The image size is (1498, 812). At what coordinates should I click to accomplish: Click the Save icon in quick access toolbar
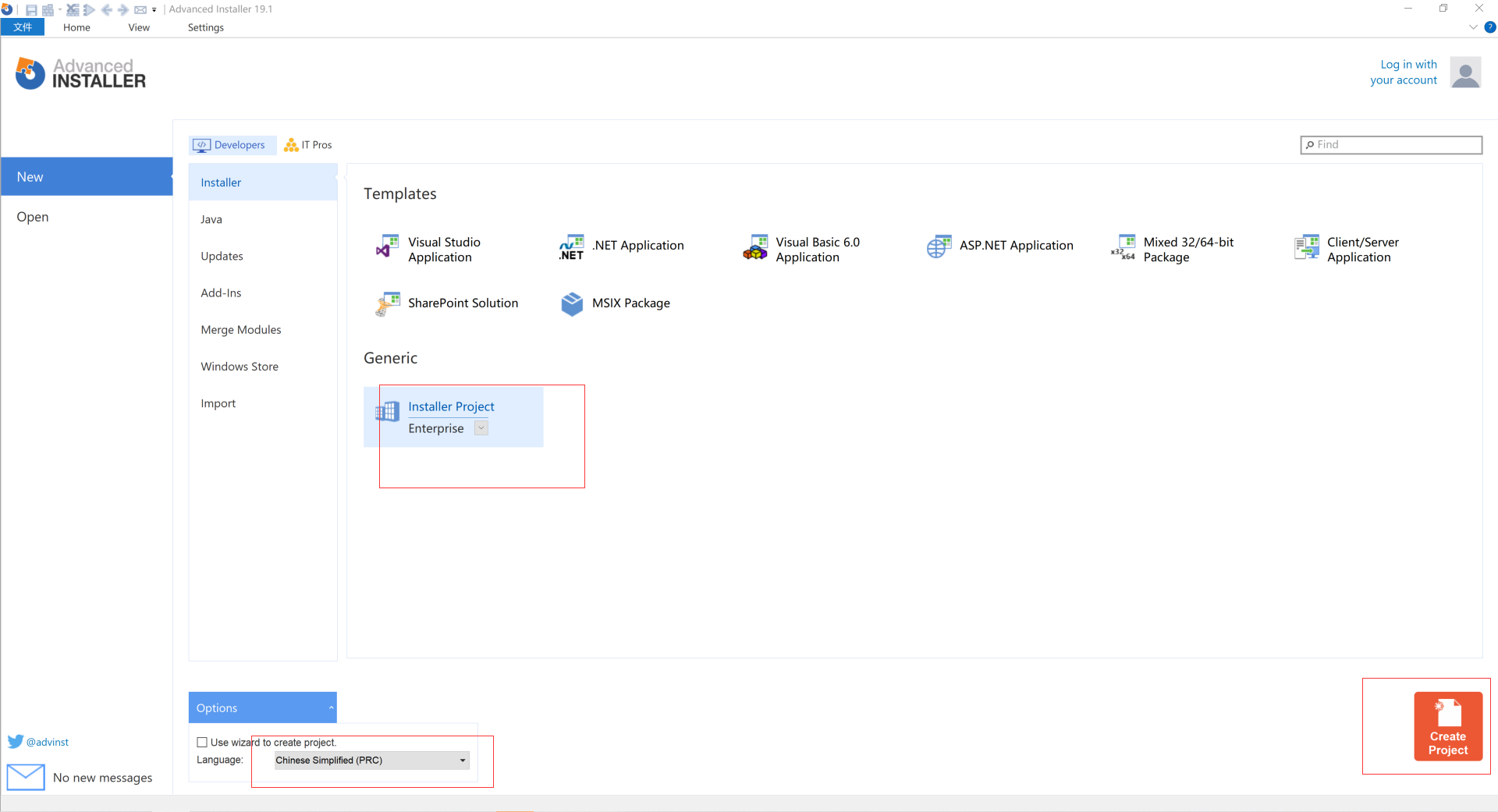click(x=31, y=9)
